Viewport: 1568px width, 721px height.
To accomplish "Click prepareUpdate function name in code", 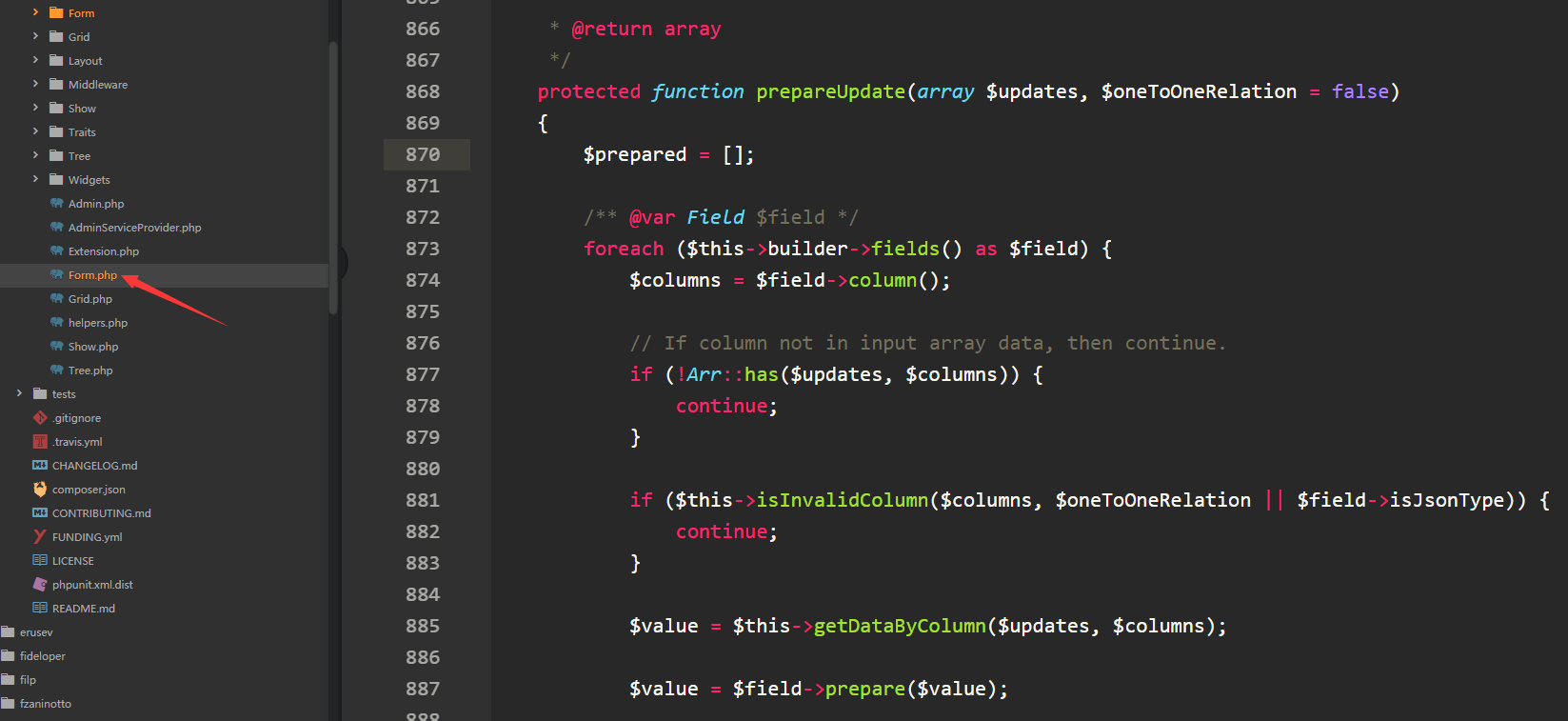I will pyautogui.click(x=830, y=91).
